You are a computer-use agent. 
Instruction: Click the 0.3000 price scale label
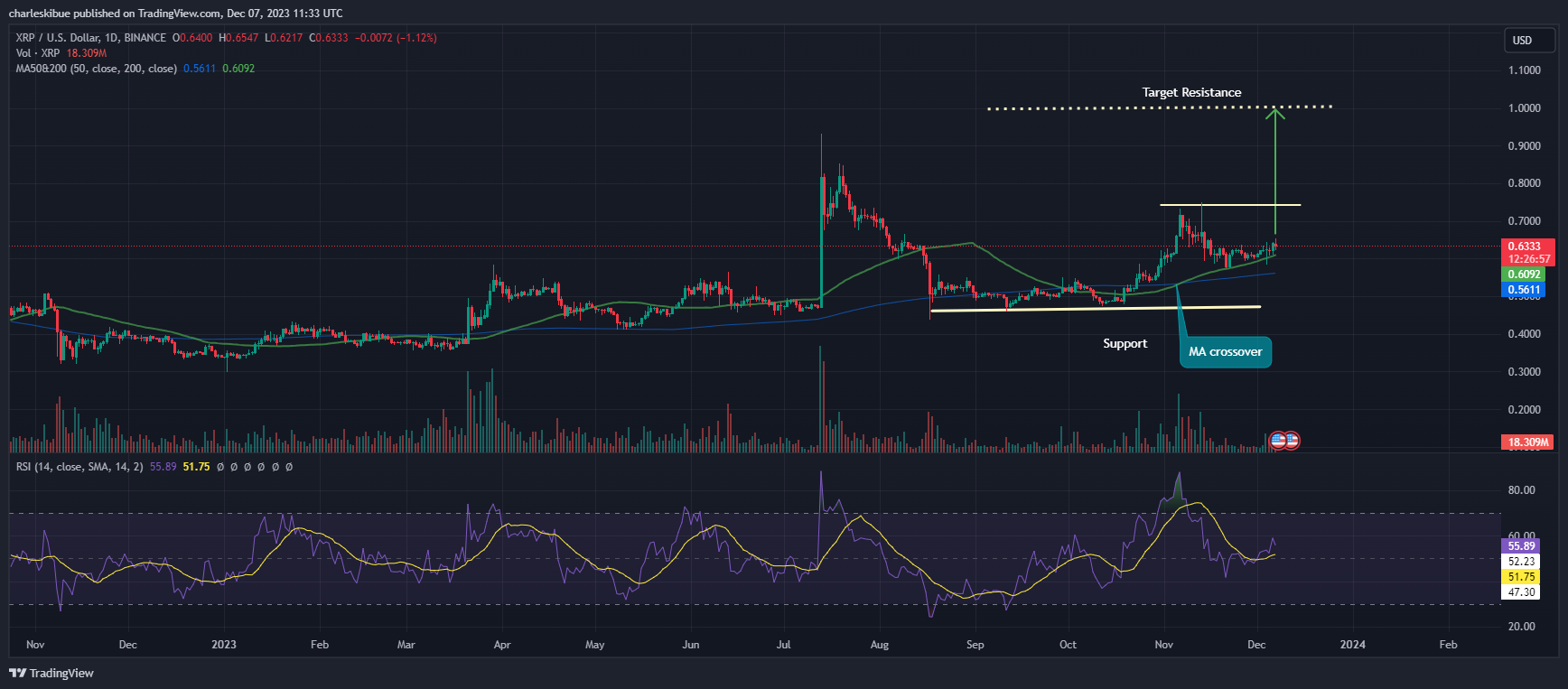point(1525,372)
